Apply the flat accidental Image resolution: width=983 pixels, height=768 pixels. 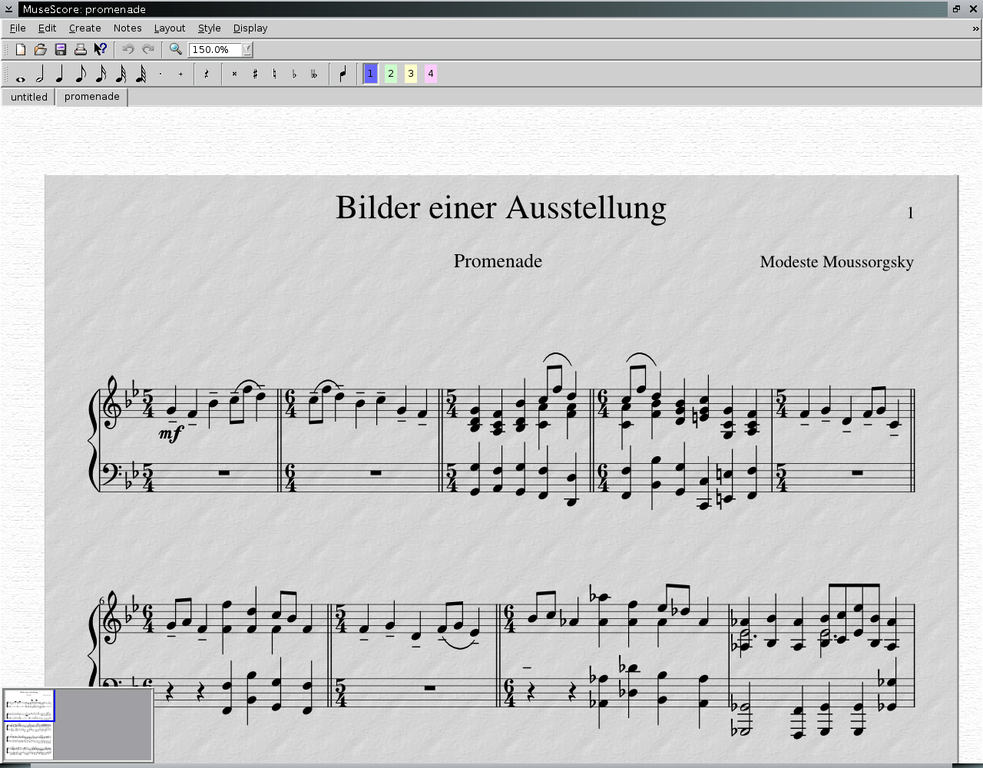[x=294, y=74]
